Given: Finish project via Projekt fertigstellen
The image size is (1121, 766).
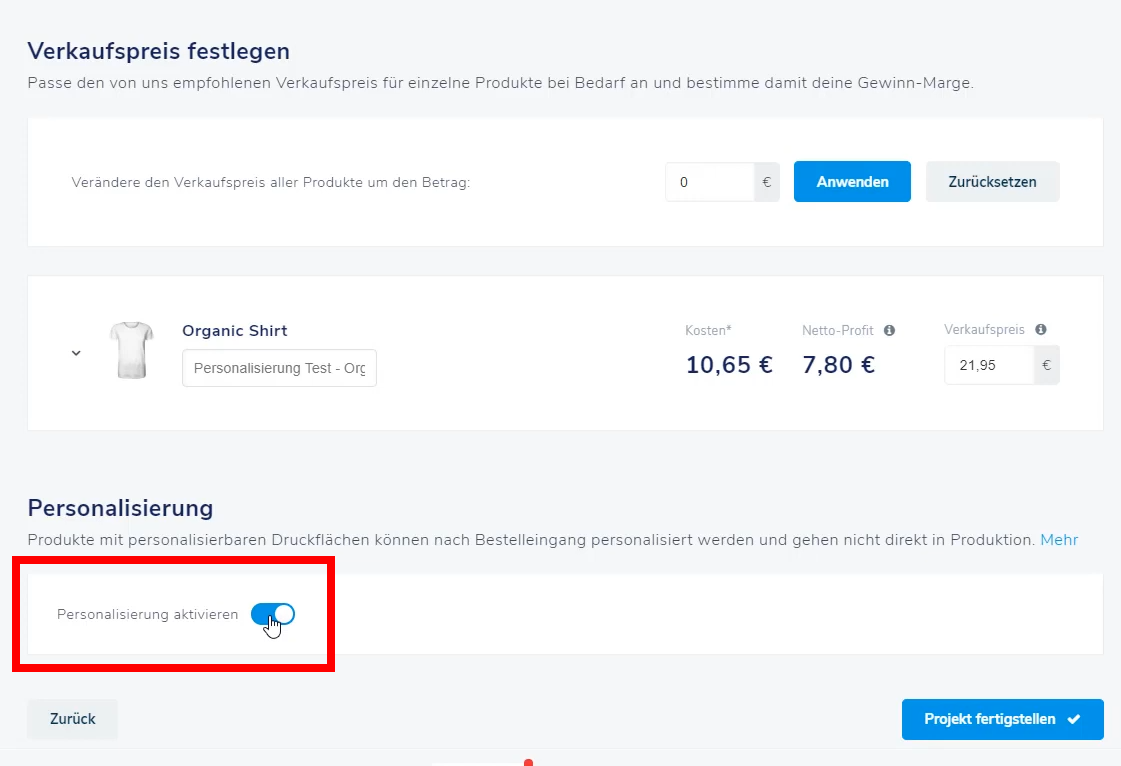Looking at the screenshot, I should pyautogui.click(x=1002, y=720).
